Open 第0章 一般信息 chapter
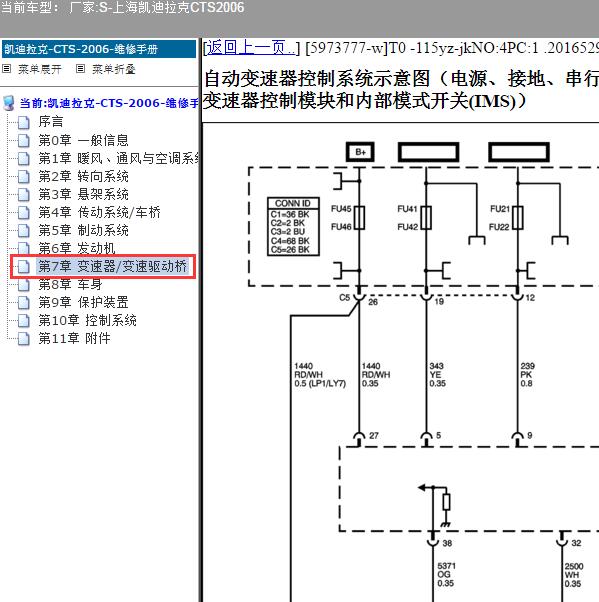Viewport: 599px width, 602px height. tap(83, 140)
